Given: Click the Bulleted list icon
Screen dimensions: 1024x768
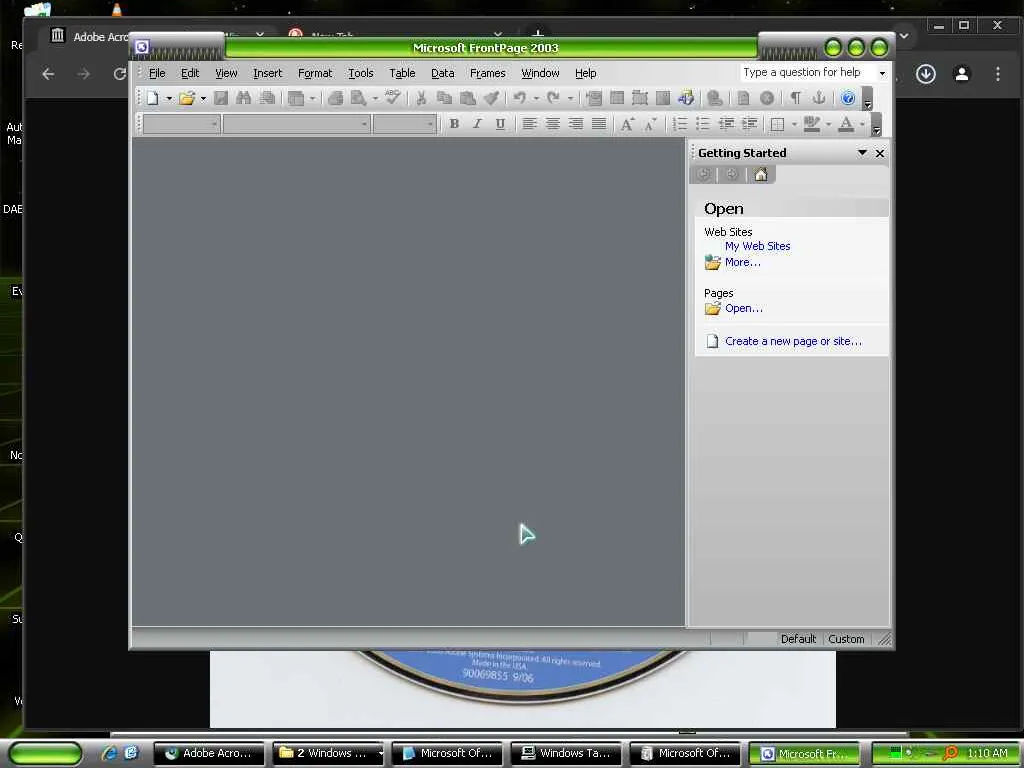Looking at the screenshot, I should 703,124.
